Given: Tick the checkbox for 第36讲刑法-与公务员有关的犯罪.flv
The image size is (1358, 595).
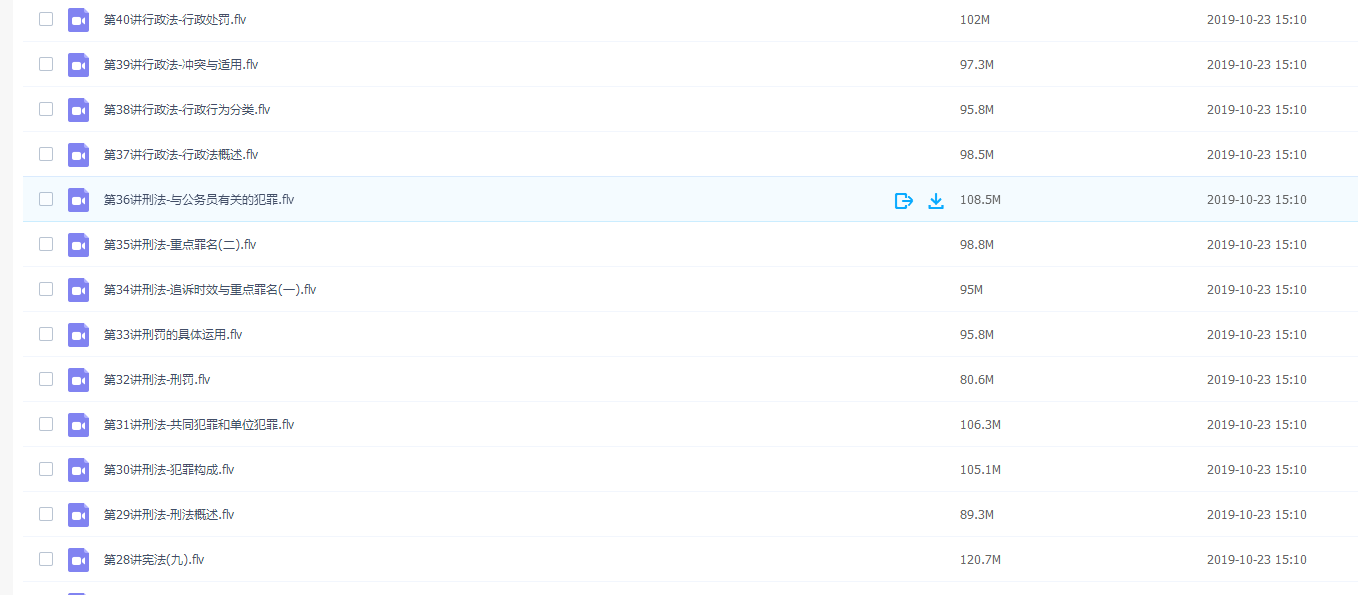Looking at the screenshot, I should pos(46,199).
